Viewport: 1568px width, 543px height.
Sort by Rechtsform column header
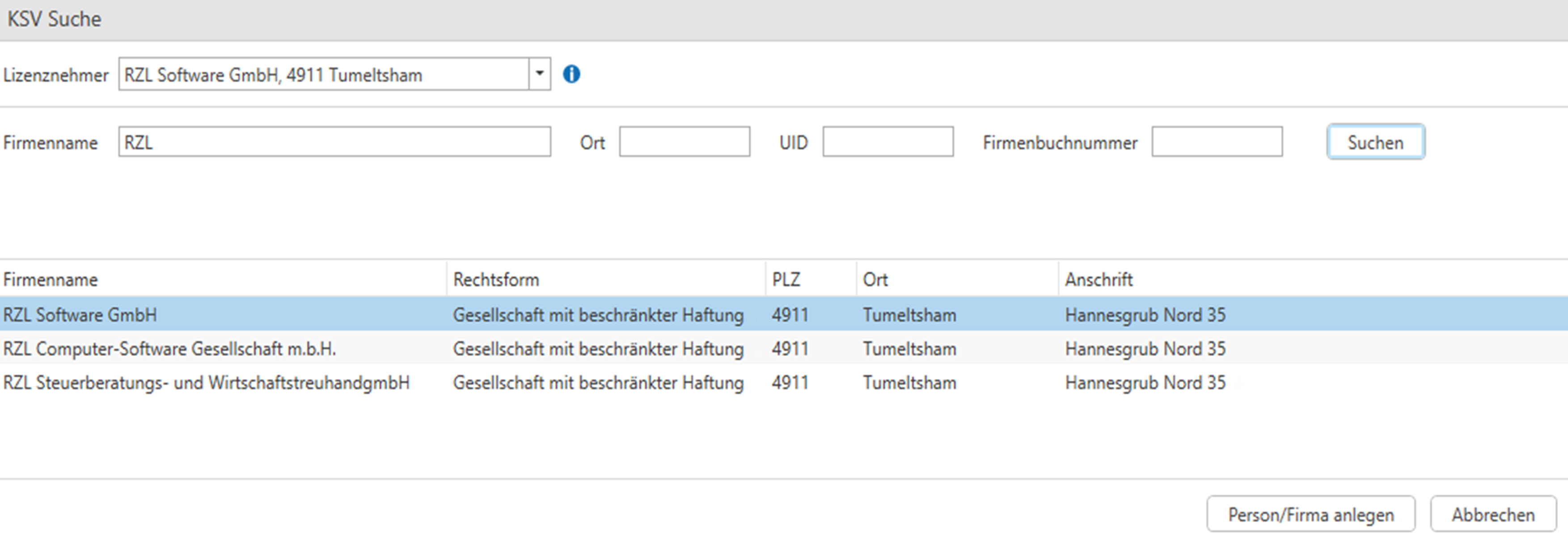coord(496,279)
